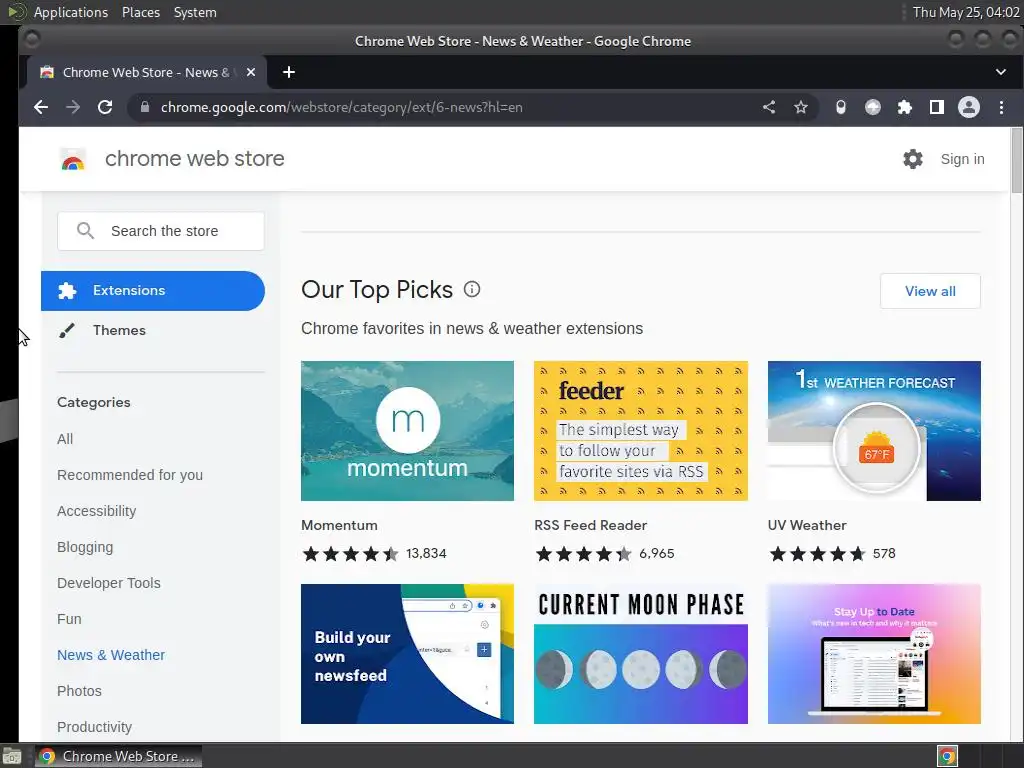Open the Chrome three-dot menu

tap(1001, 107)
